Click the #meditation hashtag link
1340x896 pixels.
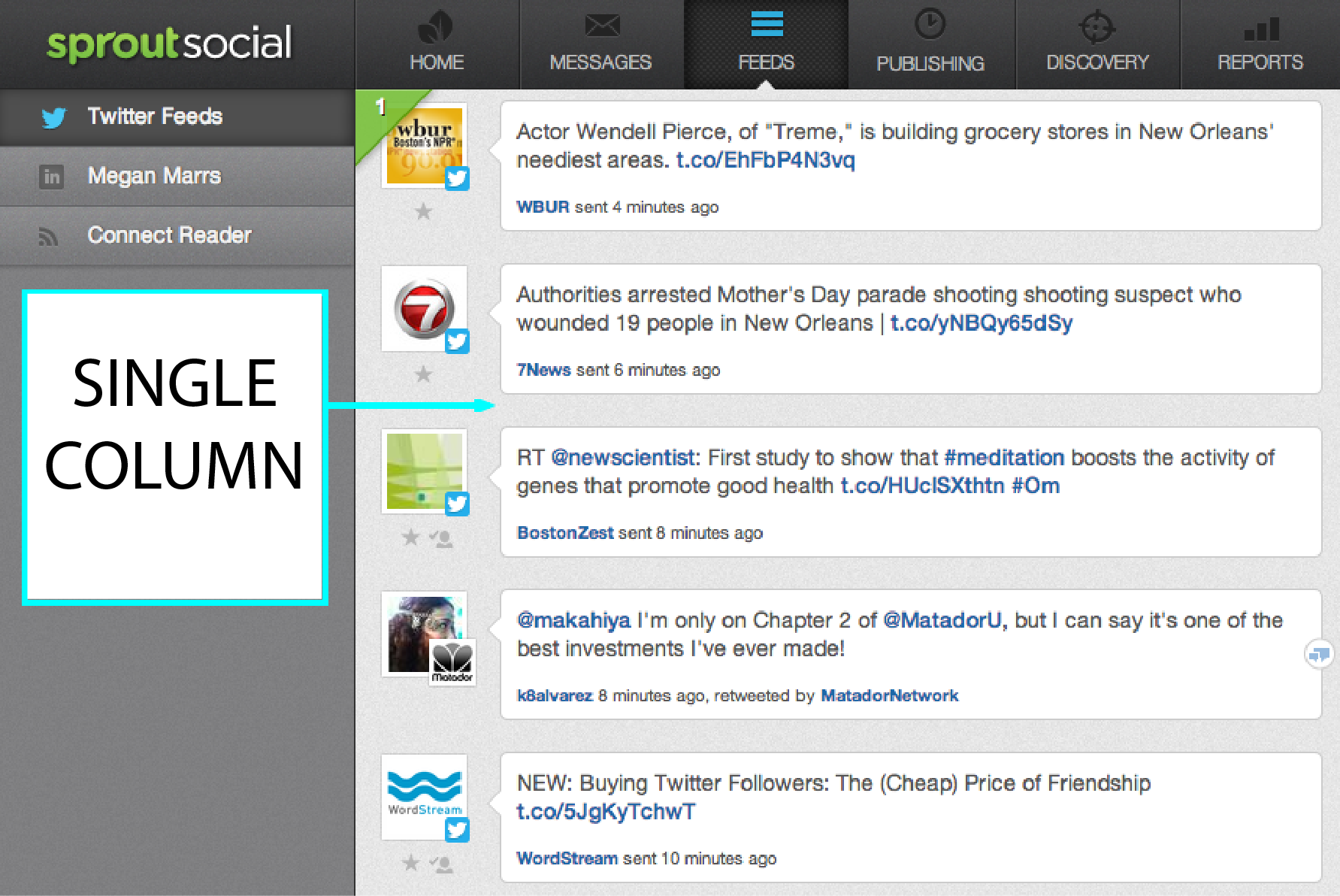1004,458
